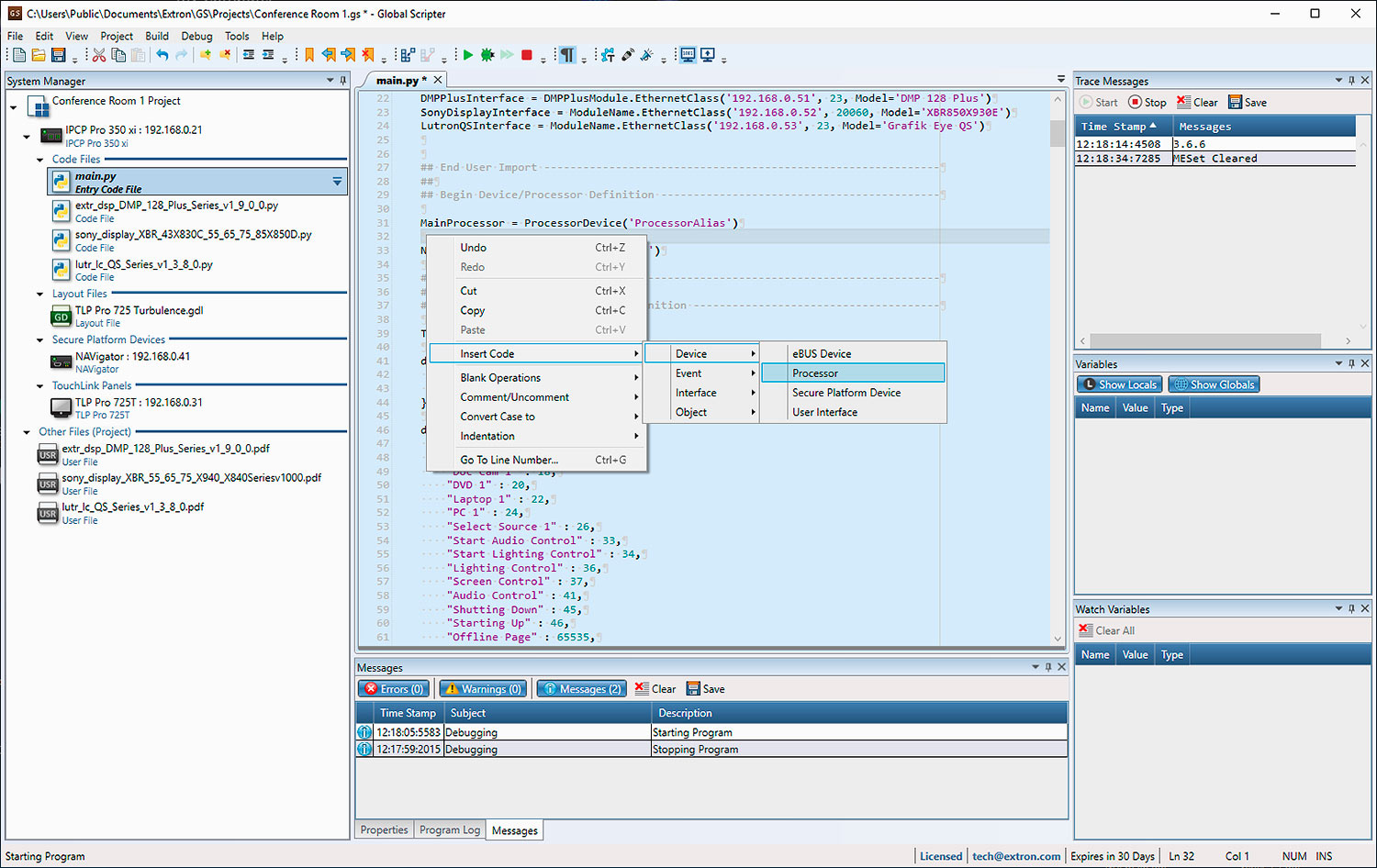
Task: Click the Build project toolbar icon
Action: pos(408,55)
